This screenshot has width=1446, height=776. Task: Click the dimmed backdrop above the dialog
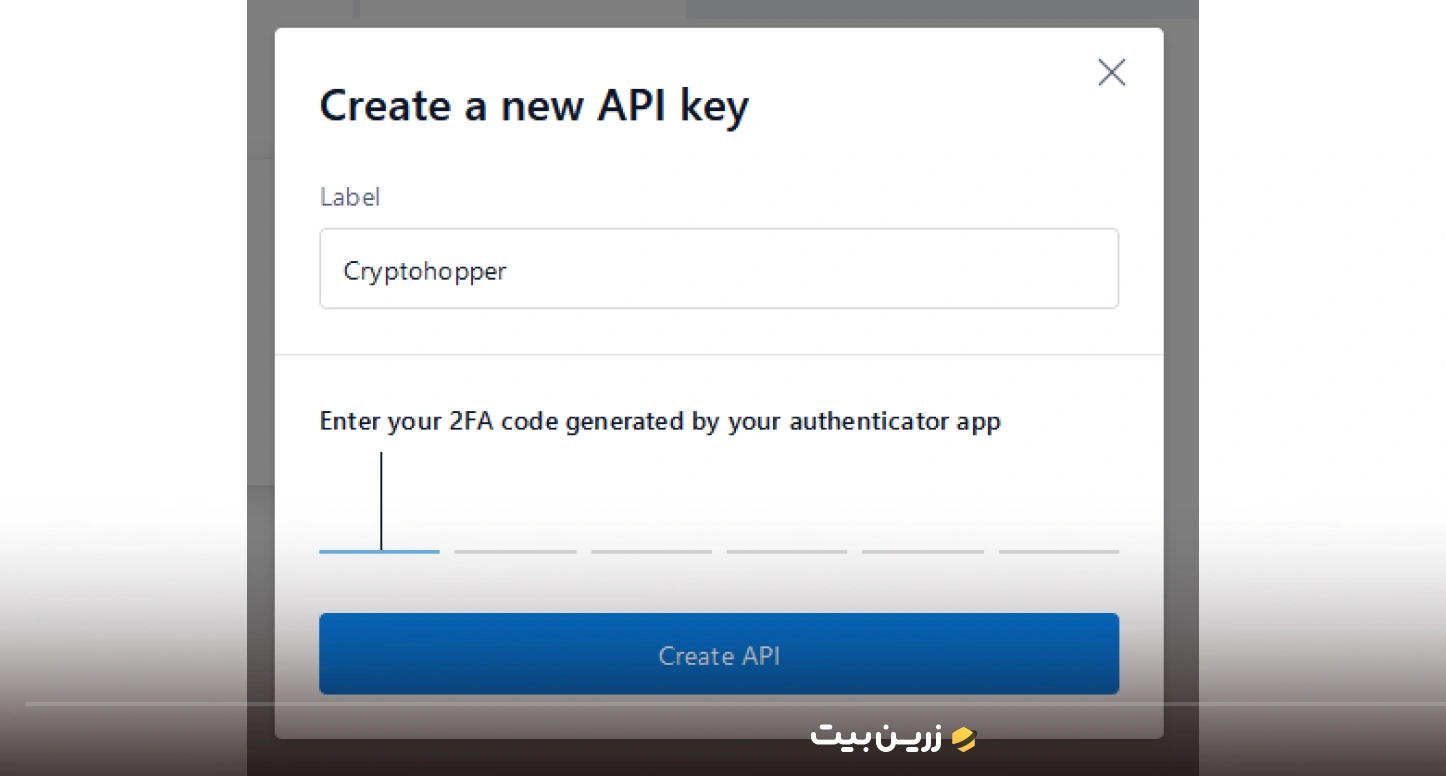pyautogui.click(x=719, y=13)
